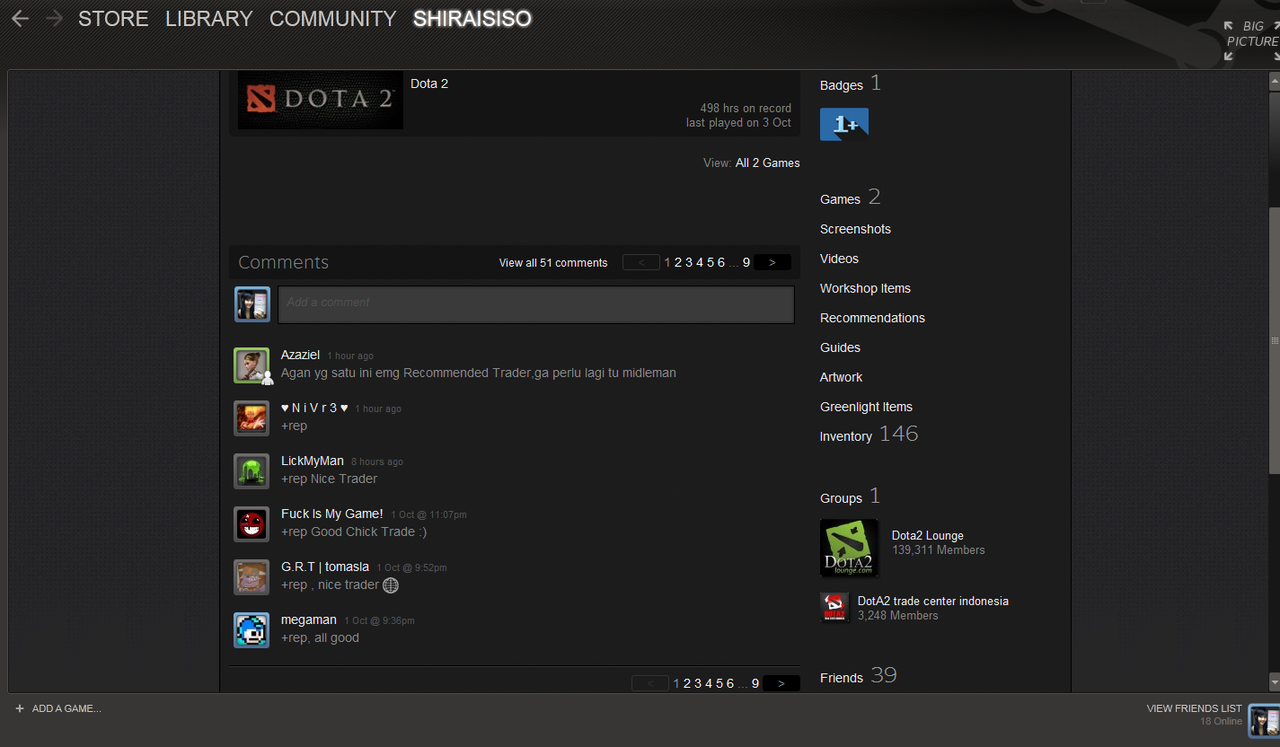The height and width of the screenshot is (747, 1280).
Task: Jump to comments page 5 in bottom pager
Action: [x=719, y=683]
